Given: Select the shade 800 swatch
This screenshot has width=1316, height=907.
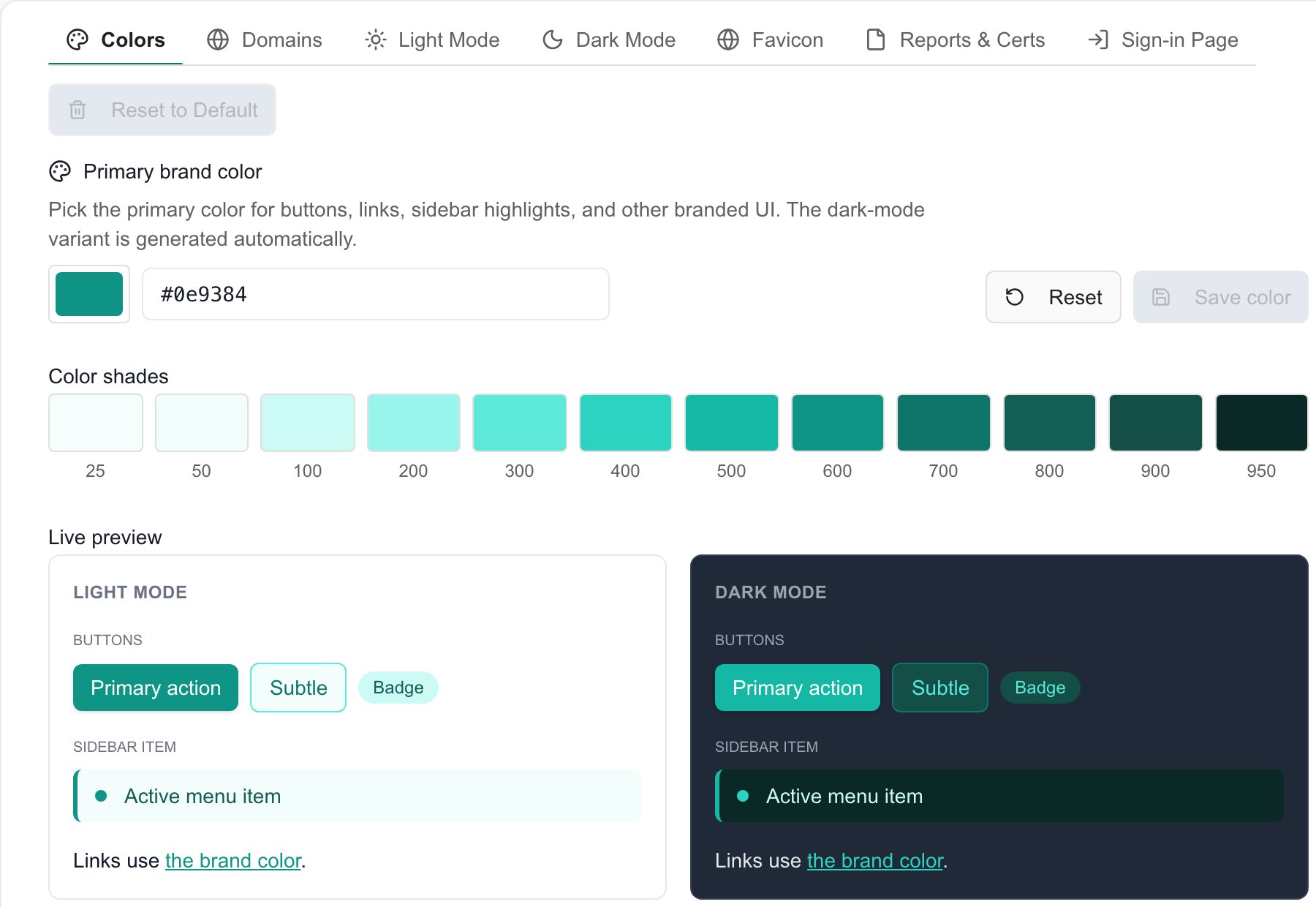Looking at the screenshot, I should (1050, 423).
